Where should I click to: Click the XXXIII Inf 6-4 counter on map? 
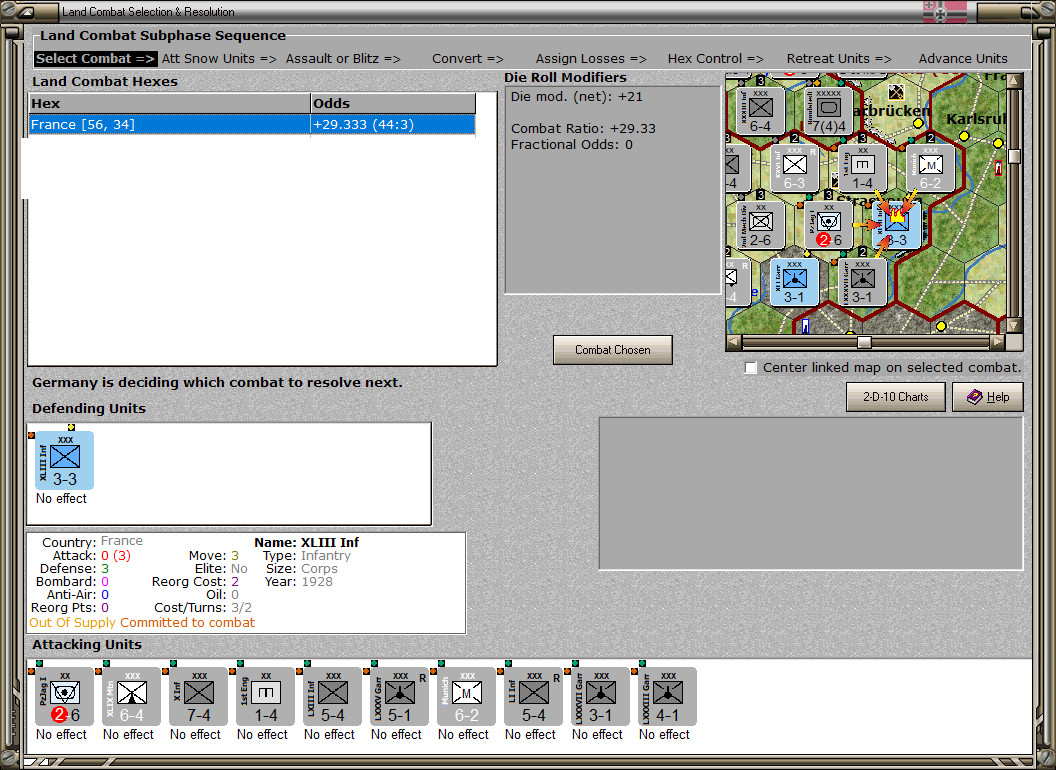[x=760, y=111]
